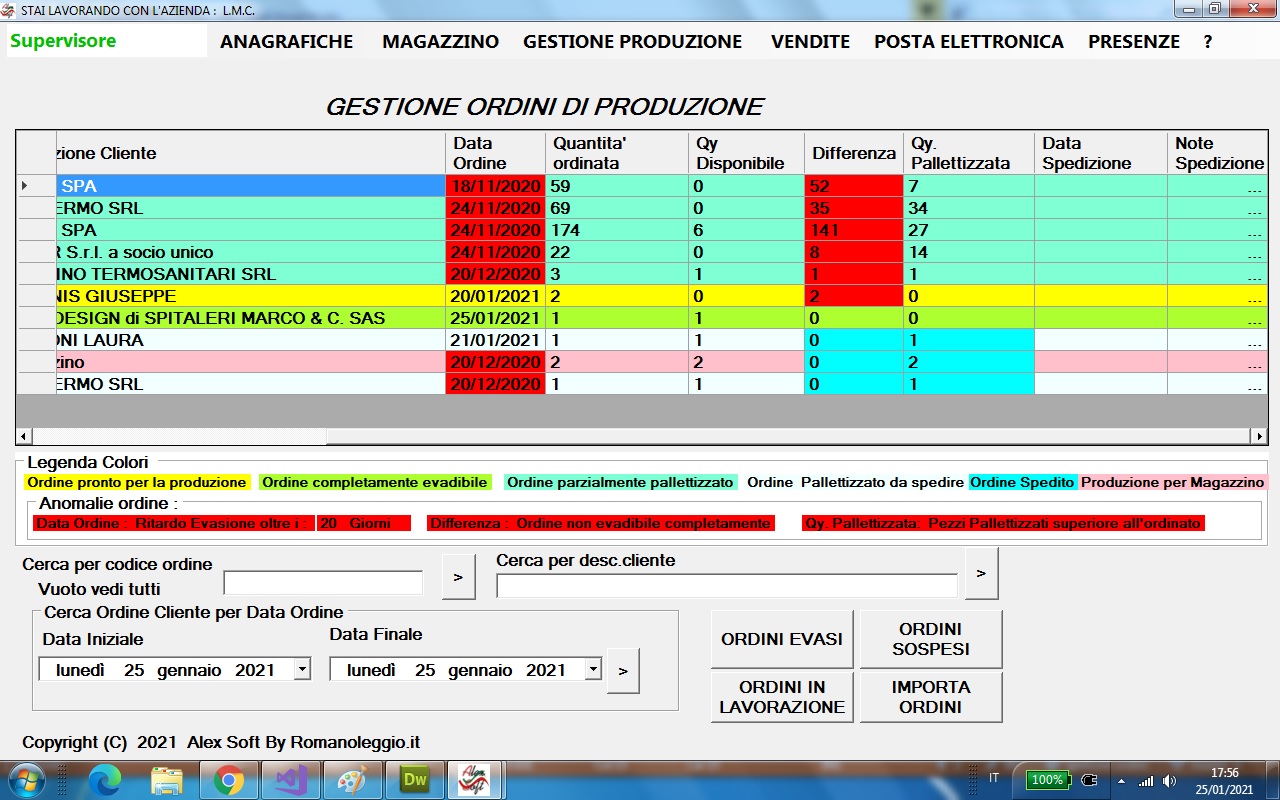The width and height of the screenshot is (1280, 800).
Task: Open the MAGAZZINO menu
Action: (x=440, y=42)
